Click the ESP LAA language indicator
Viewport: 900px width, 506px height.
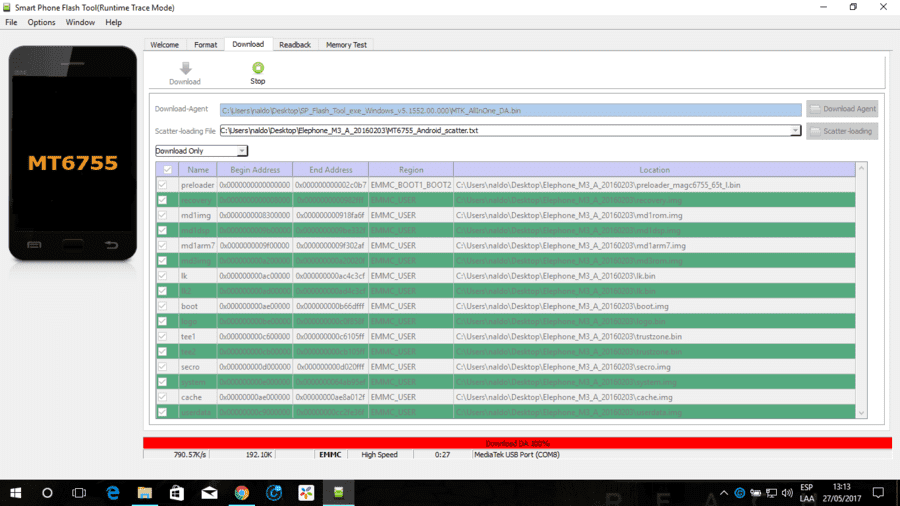(807, 493)
